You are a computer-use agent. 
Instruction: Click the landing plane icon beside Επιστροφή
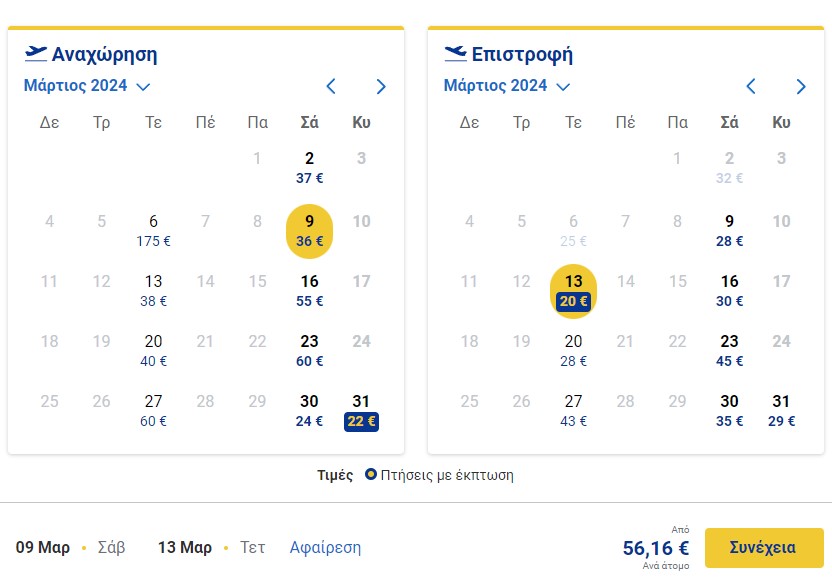[x=455, y=54]
